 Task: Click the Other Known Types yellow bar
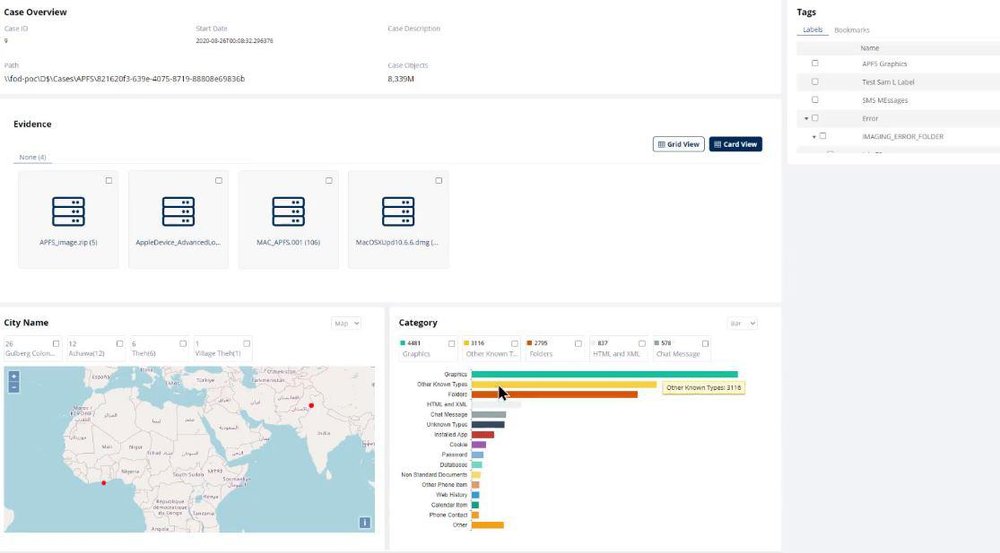[x=564, y=385]
